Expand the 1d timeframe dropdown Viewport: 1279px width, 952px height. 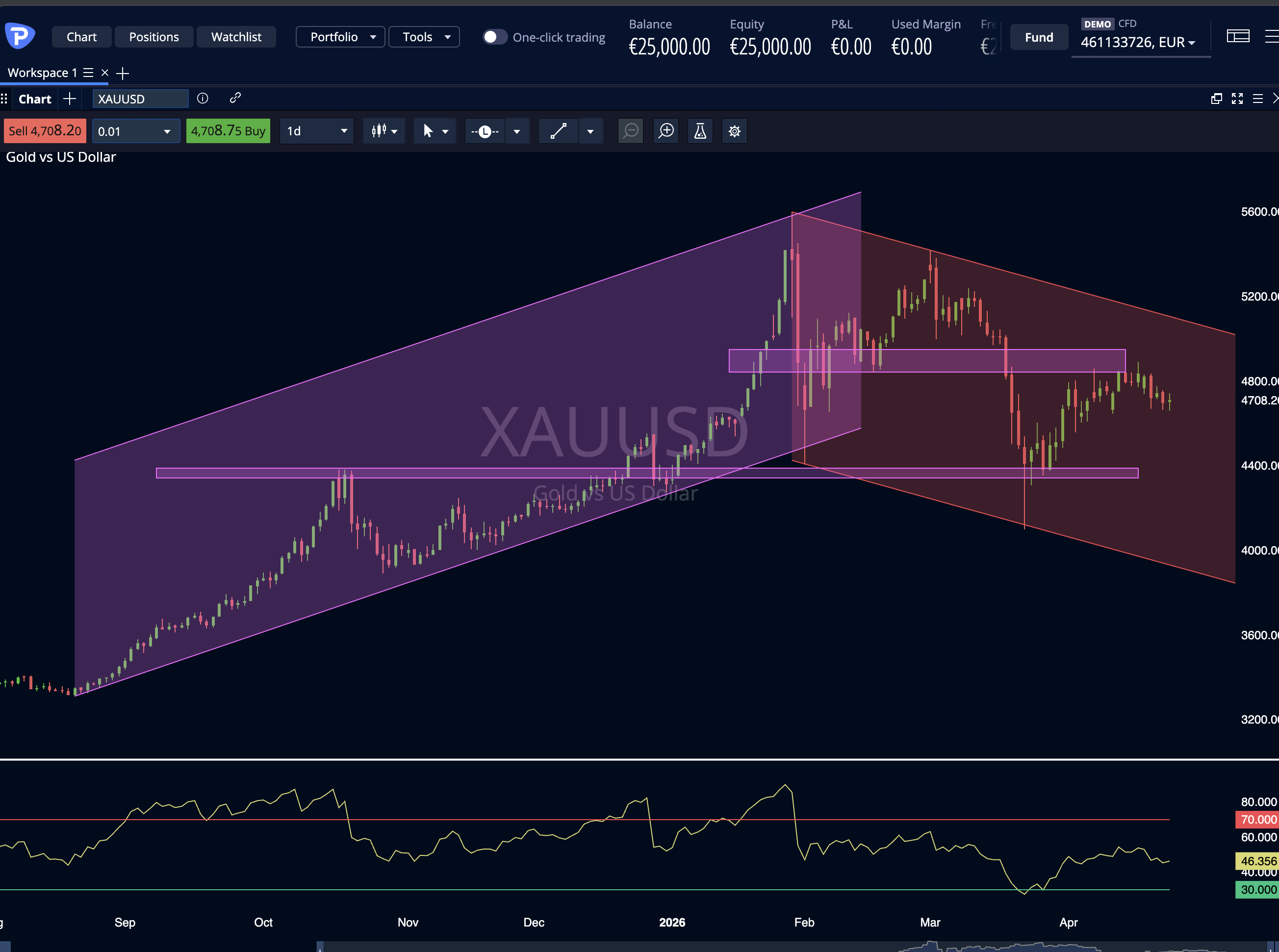[316, 131]
